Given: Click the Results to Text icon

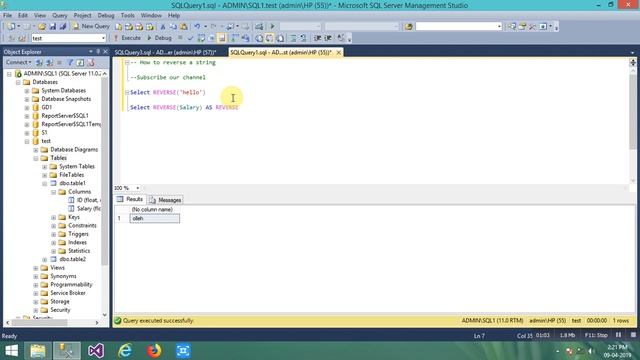Looking at the screenshot, I should tap(259, 38).
